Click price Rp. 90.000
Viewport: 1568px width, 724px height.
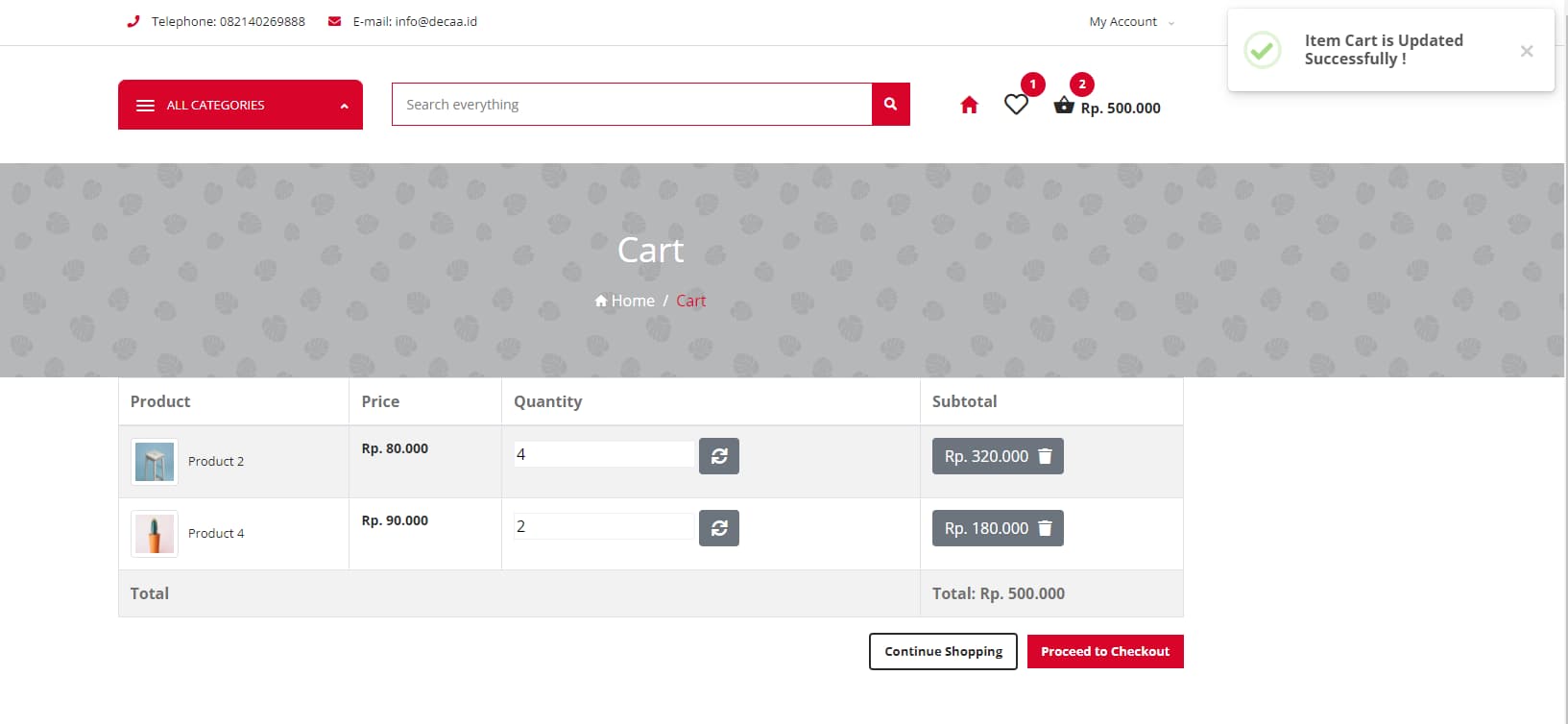(x=395, y=520)
